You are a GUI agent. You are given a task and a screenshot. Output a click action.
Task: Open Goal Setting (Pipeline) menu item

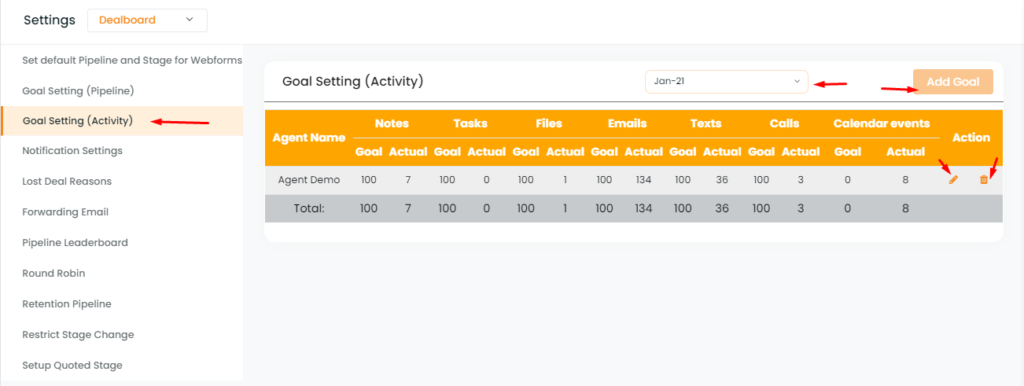78,90
